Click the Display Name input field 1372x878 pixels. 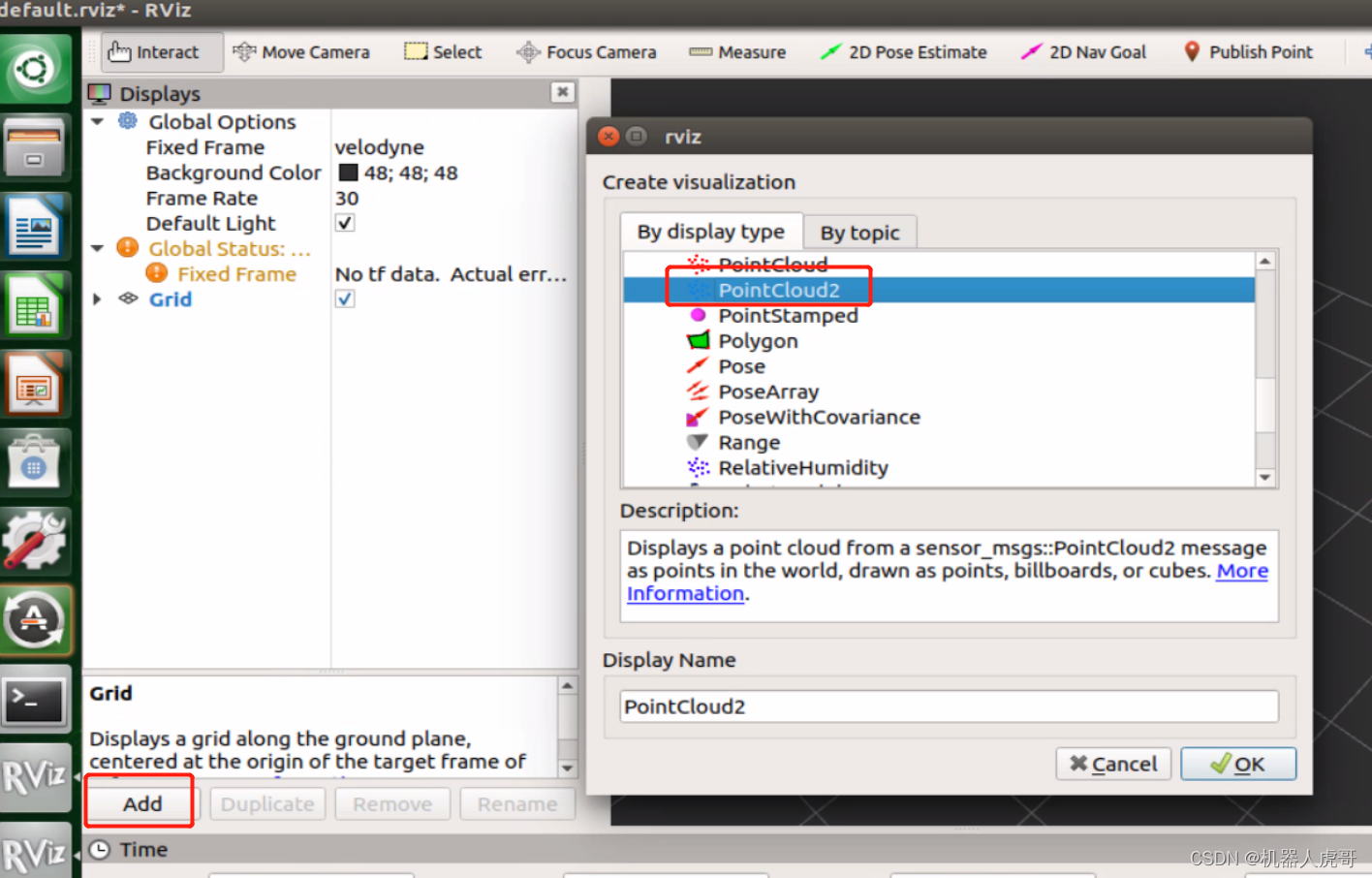(949, 706)
